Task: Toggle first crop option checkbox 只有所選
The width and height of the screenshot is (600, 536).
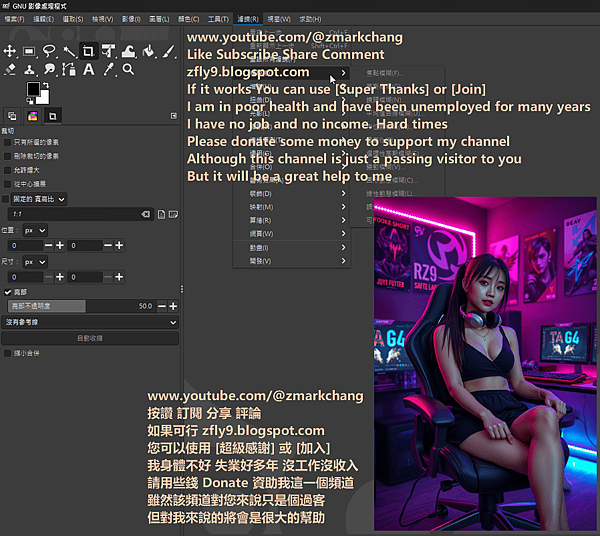Action: tap(7, 142)
